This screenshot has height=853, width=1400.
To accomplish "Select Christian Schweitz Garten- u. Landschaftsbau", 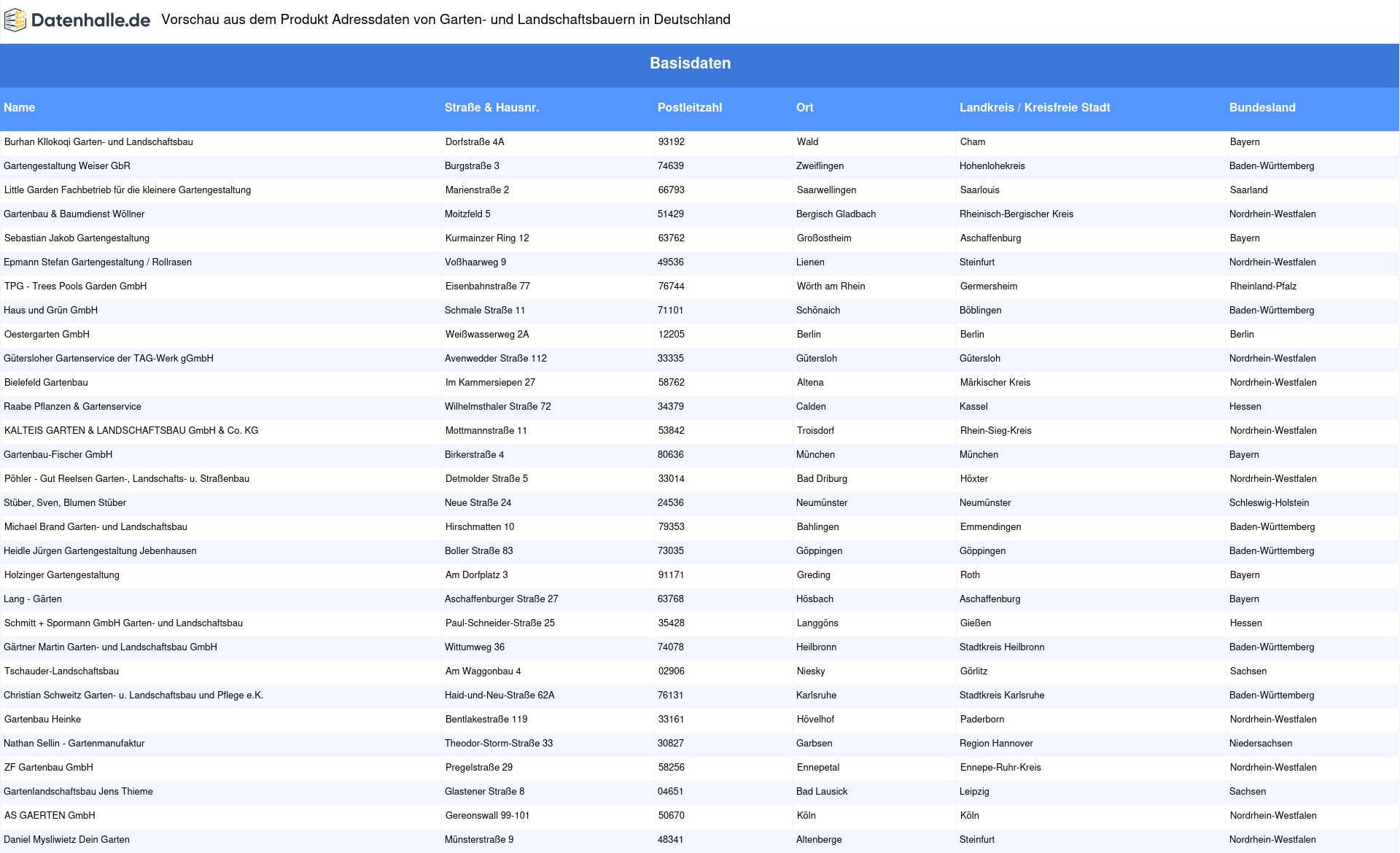I will (133, 696).
